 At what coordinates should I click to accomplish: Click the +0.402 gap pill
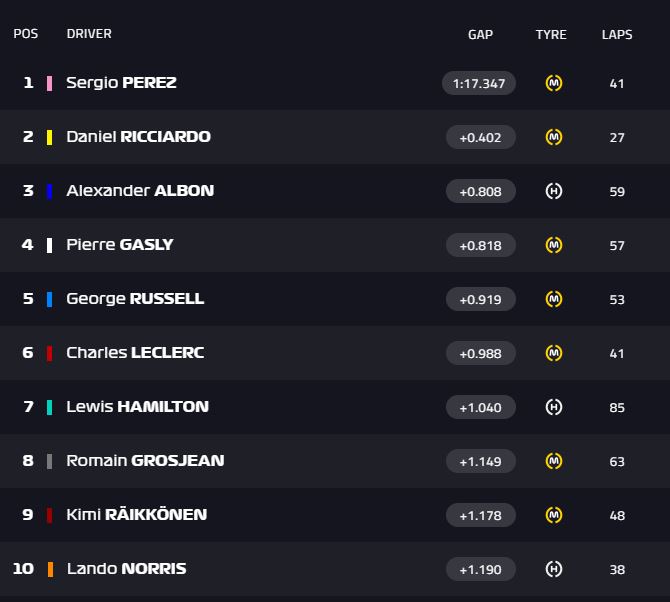(x=480, y=137)
